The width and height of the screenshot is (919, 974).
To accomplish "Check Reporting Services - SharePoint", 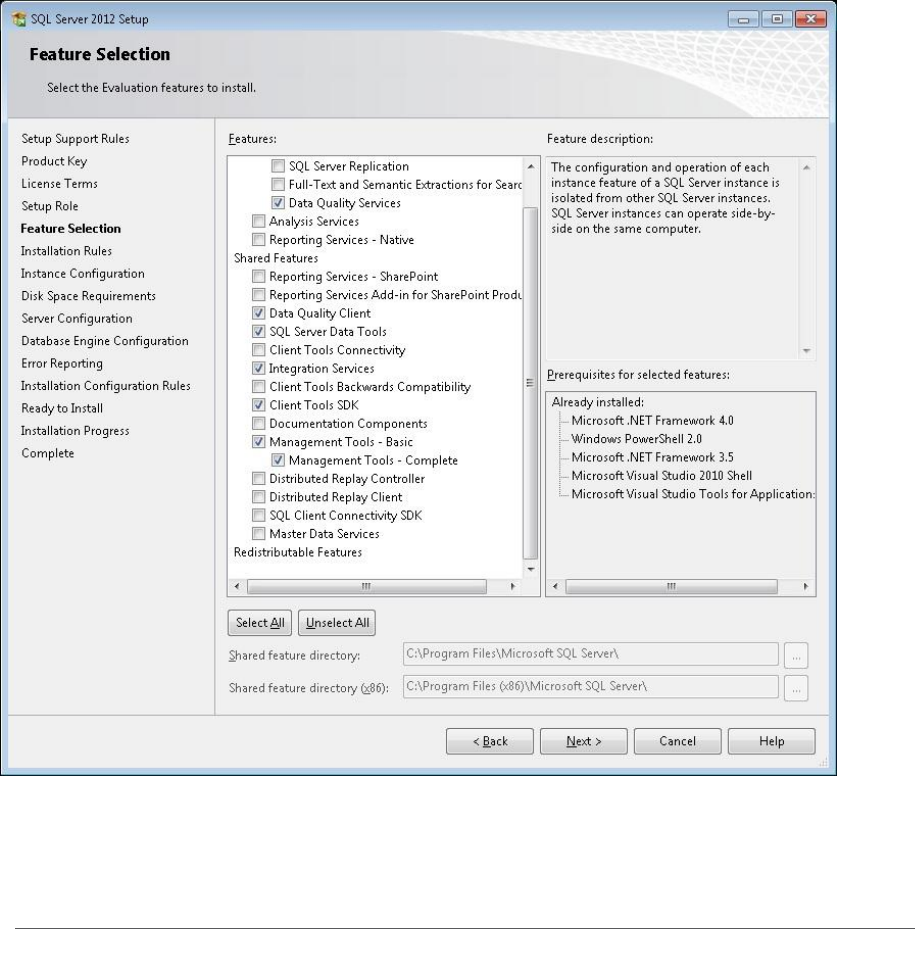I will click(x=258, y=276).
